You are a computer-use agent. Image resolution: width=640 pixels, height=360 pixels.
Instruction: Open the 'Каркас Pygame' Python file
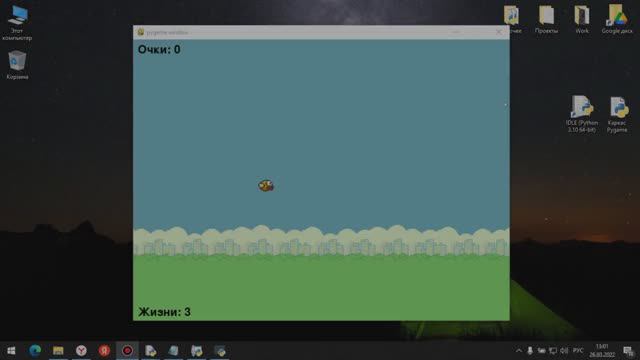(617, 115)
